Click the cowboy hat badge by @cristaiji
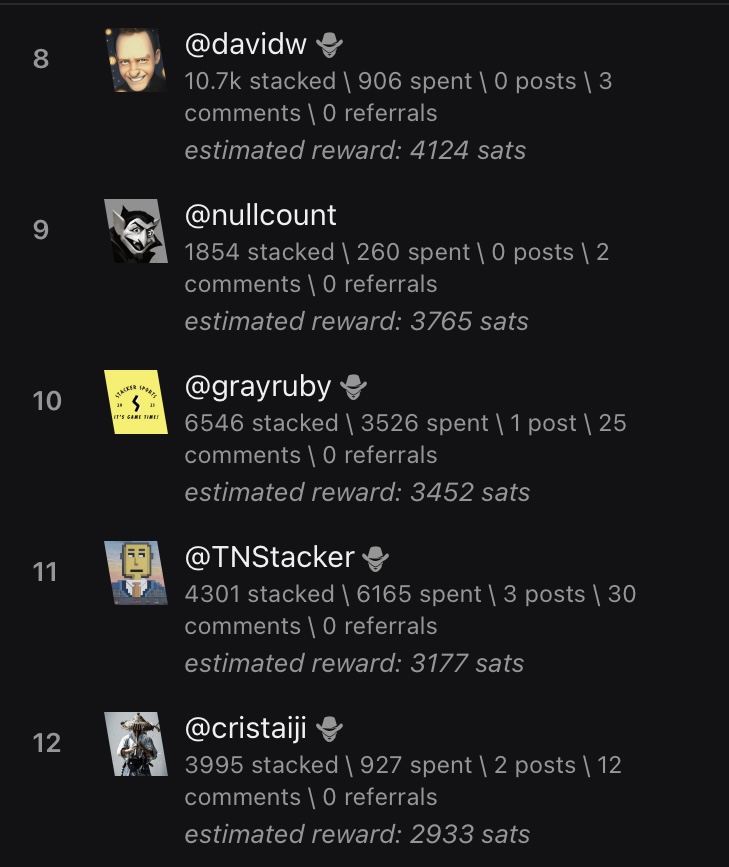Viewport: 729px width, 867px height. click(x=330, y=730)
